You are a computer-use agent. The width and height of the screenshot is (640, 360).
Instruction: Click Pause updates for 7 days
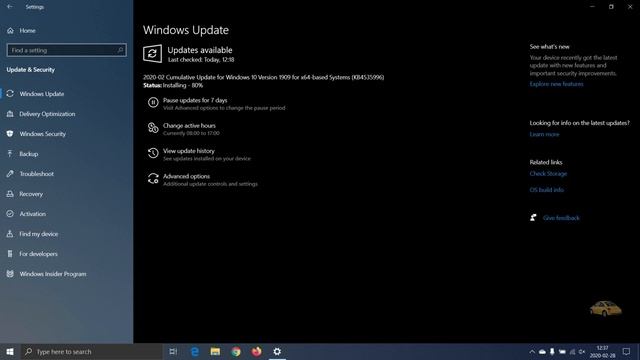click(195, 100)
